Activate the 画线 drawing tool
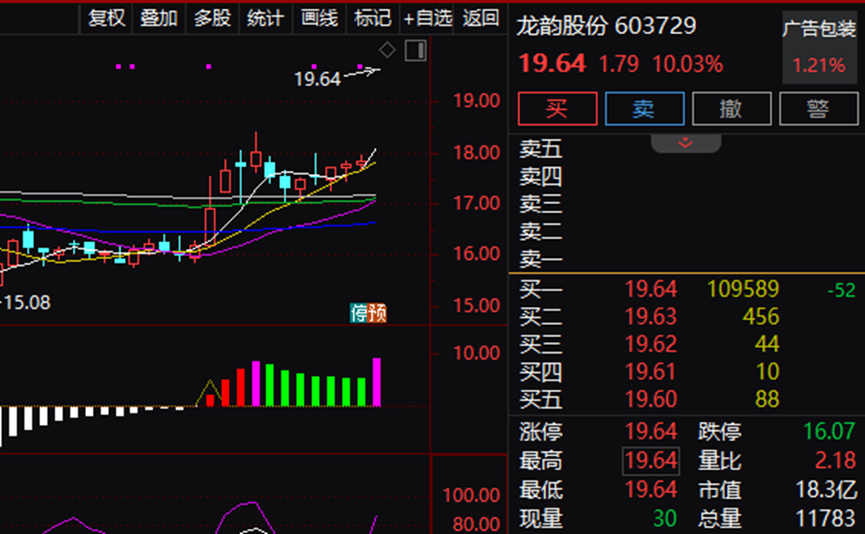 tap(319, 18)
